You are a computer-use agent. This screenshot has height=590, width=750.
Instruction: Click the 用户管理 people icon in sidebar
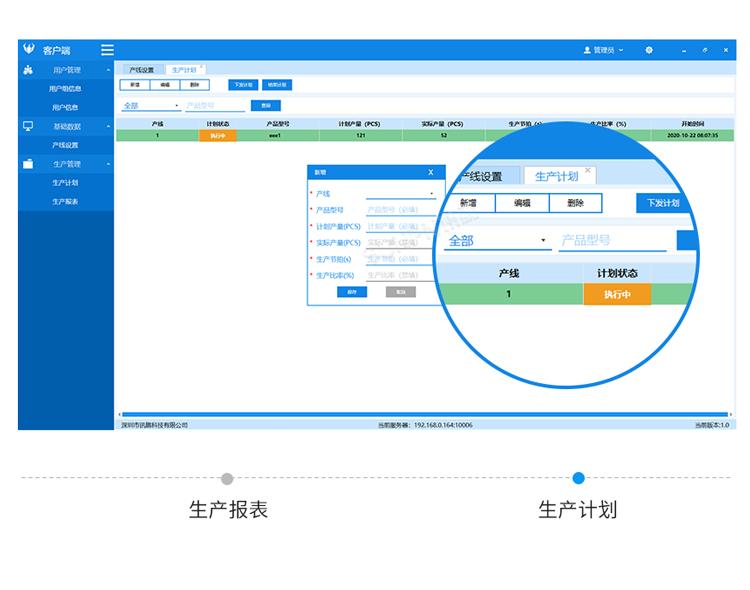(28, 70)
